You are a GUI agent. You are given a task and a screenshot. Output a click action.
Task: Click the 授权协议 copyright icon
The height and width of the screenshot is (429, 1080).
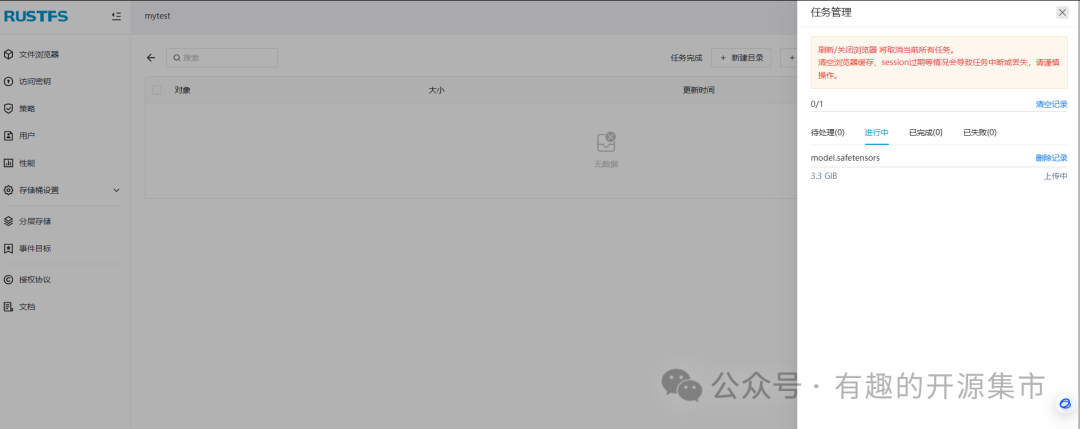(9, 280)
